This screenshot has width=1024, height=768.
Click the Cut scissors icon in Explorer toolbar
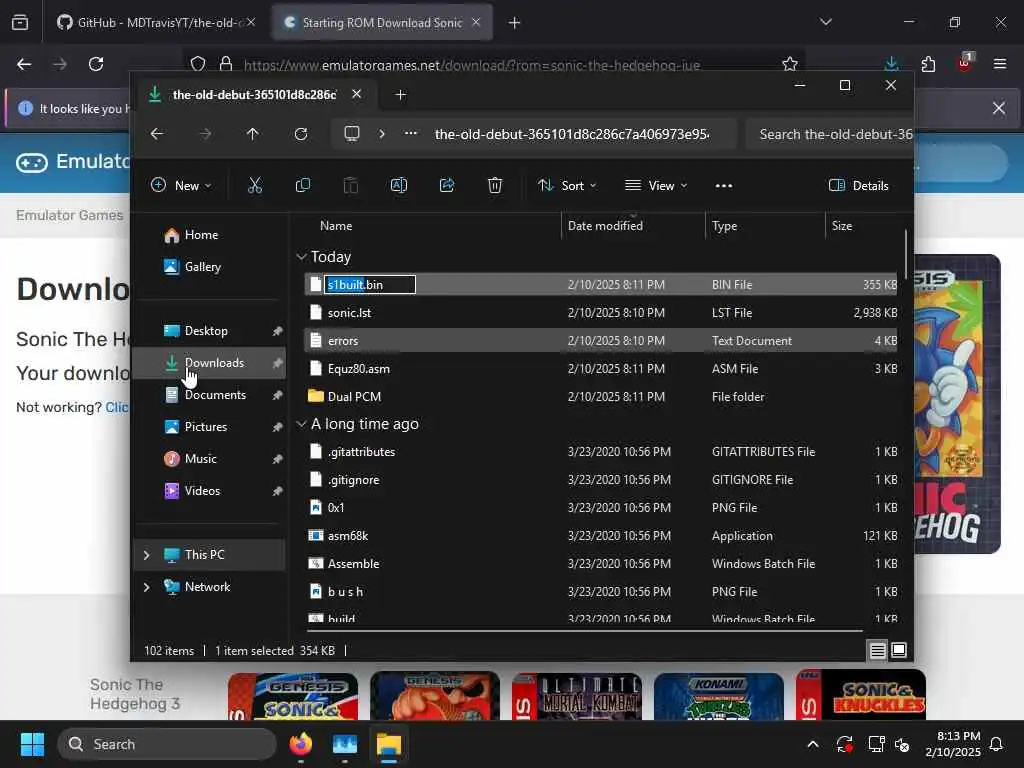point(255,185)
